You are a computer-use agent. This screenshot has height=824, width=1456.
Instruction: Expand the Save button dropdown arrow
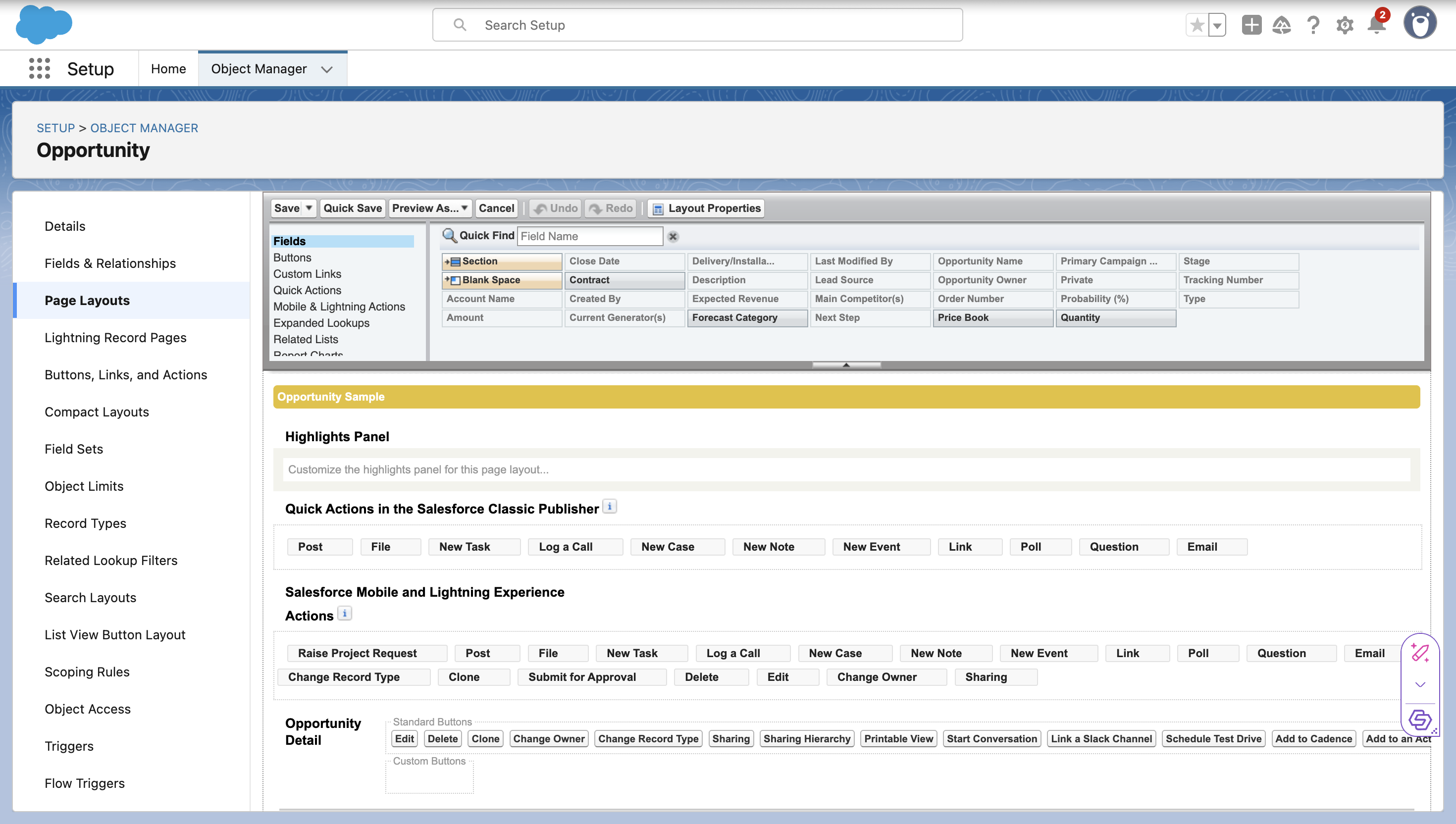[x=309, y=208]
